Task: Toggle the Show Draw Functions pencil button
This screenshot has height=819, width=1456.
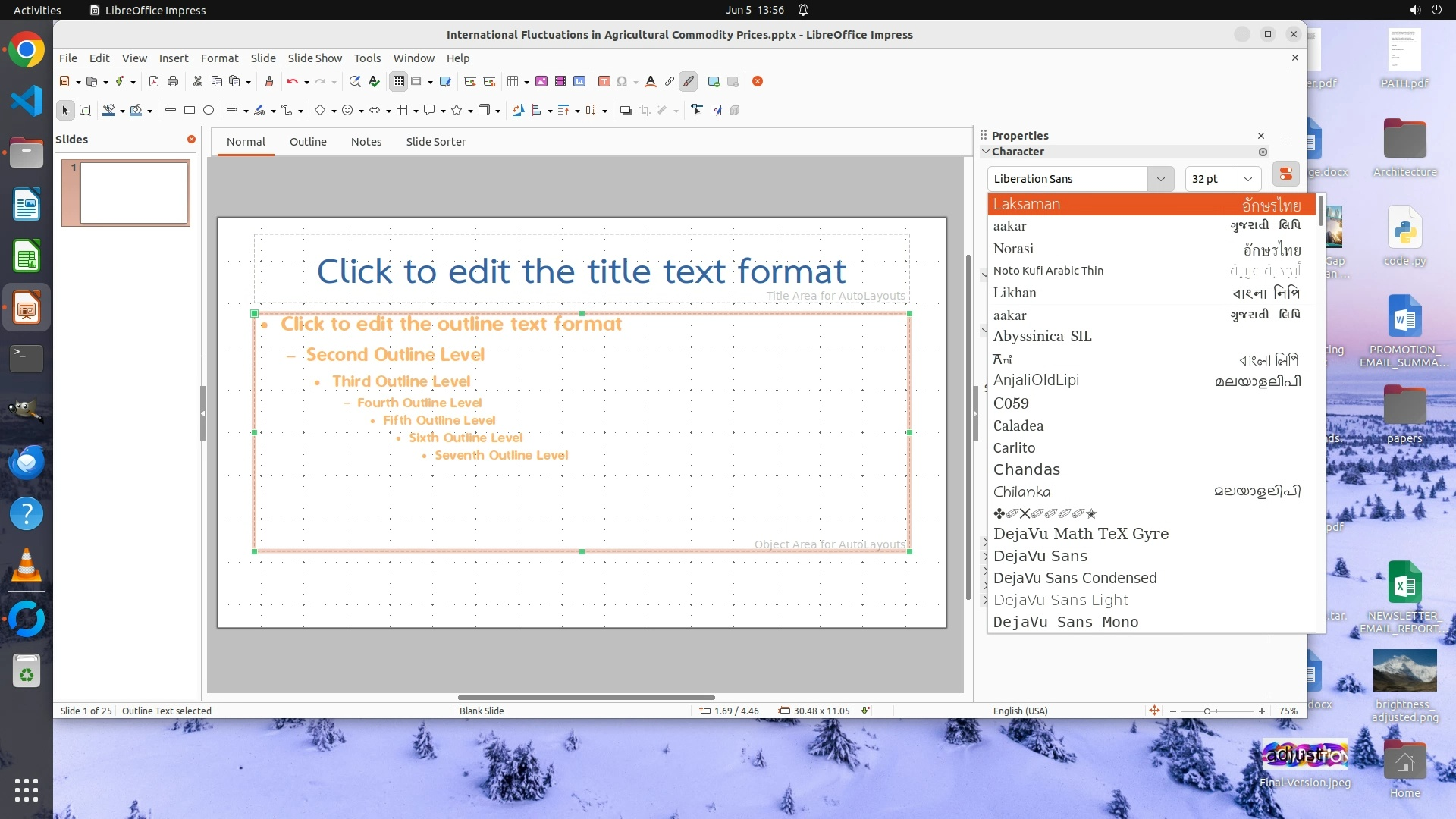Action: pos(689,81)
